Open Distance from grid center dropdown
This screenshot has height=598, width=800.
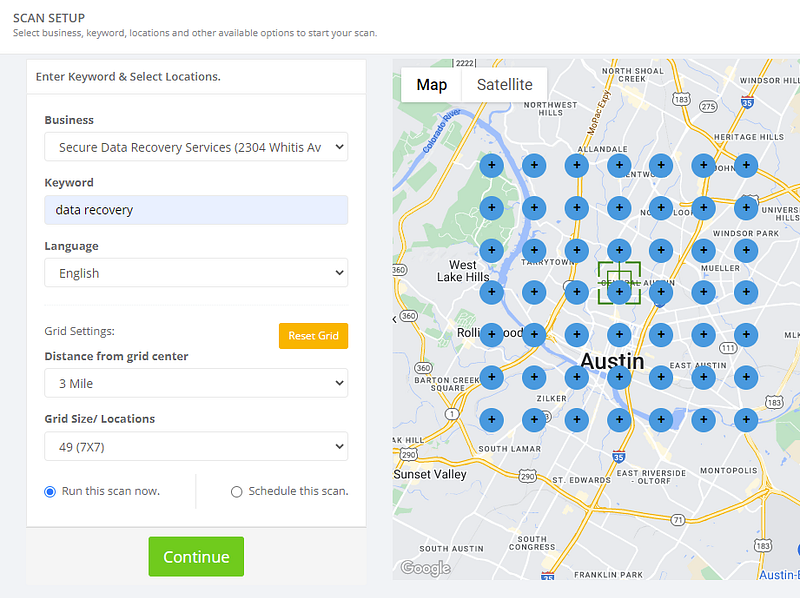click(196, 383)
